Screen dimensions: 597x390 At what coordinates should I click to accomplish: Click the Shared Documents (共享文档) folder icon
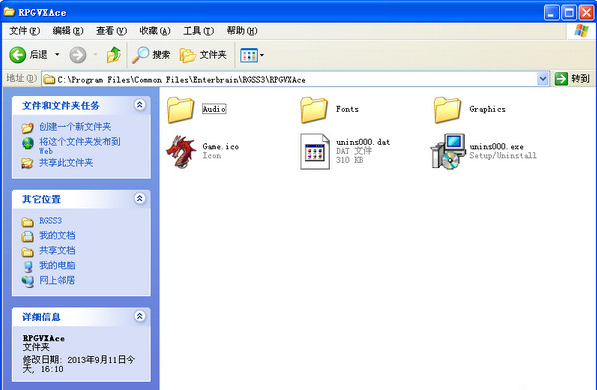pyautogui.click(x=27, y=251)
